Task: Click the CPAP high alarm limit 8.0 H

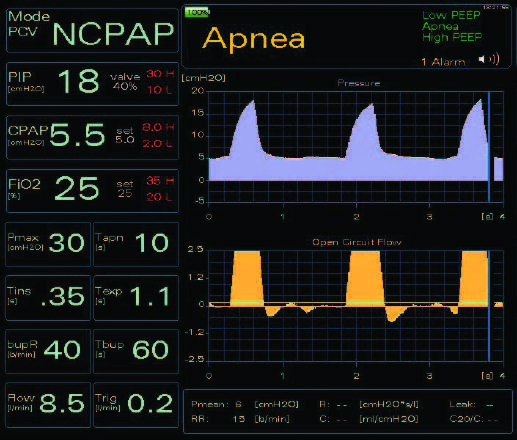Action: tap(158, 127)
